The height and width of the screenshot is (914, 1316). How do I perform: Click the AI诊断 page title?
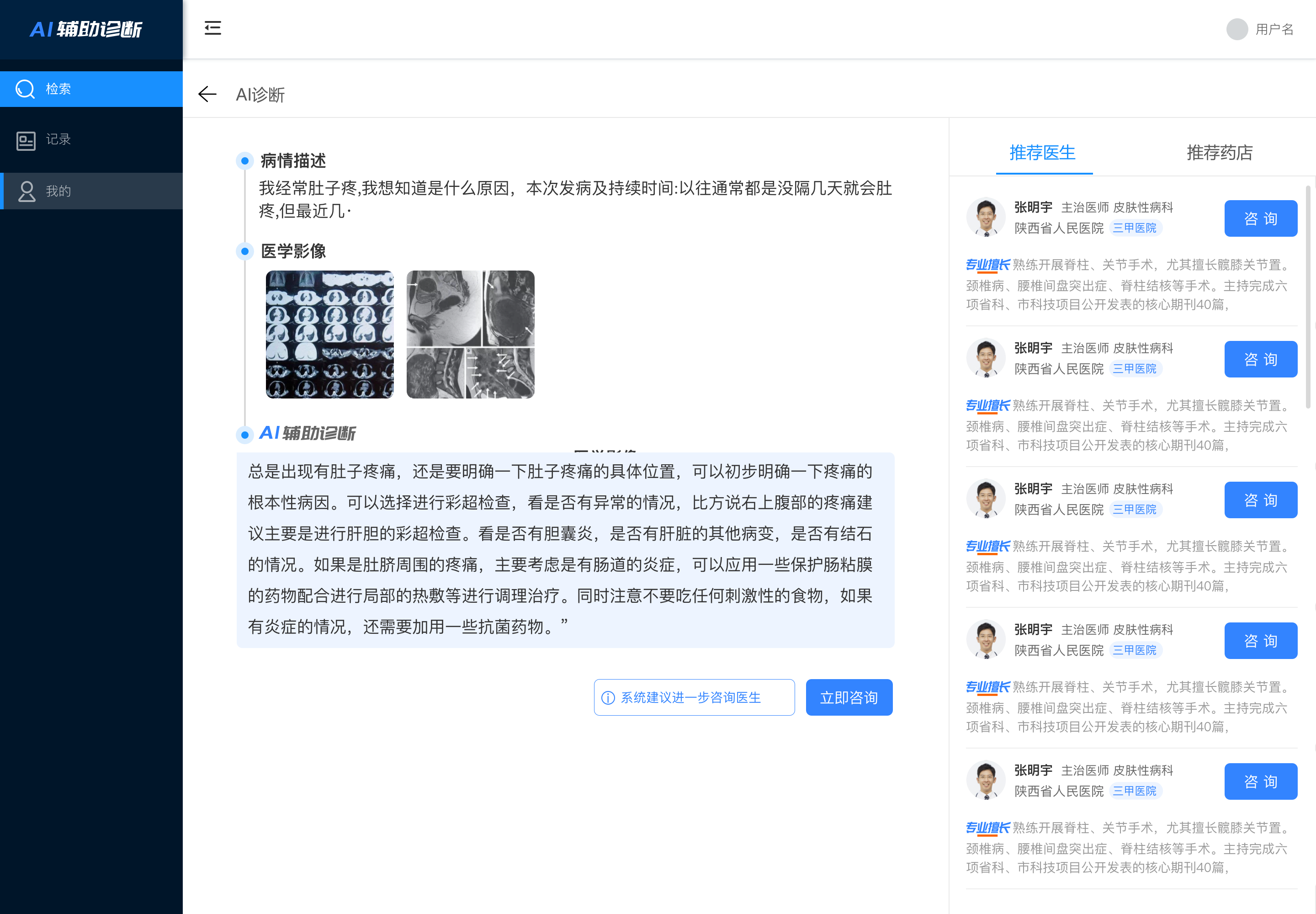(260, 95)
